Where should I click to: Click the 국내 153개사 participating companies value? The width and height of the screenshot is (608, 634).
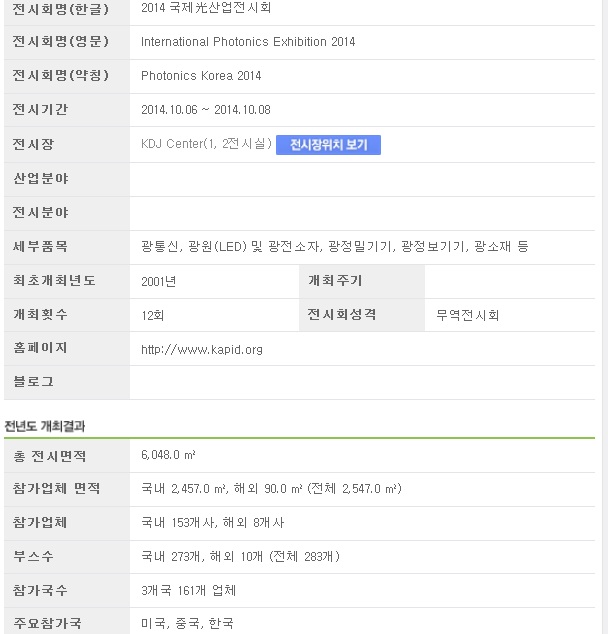tap(212, 522)
